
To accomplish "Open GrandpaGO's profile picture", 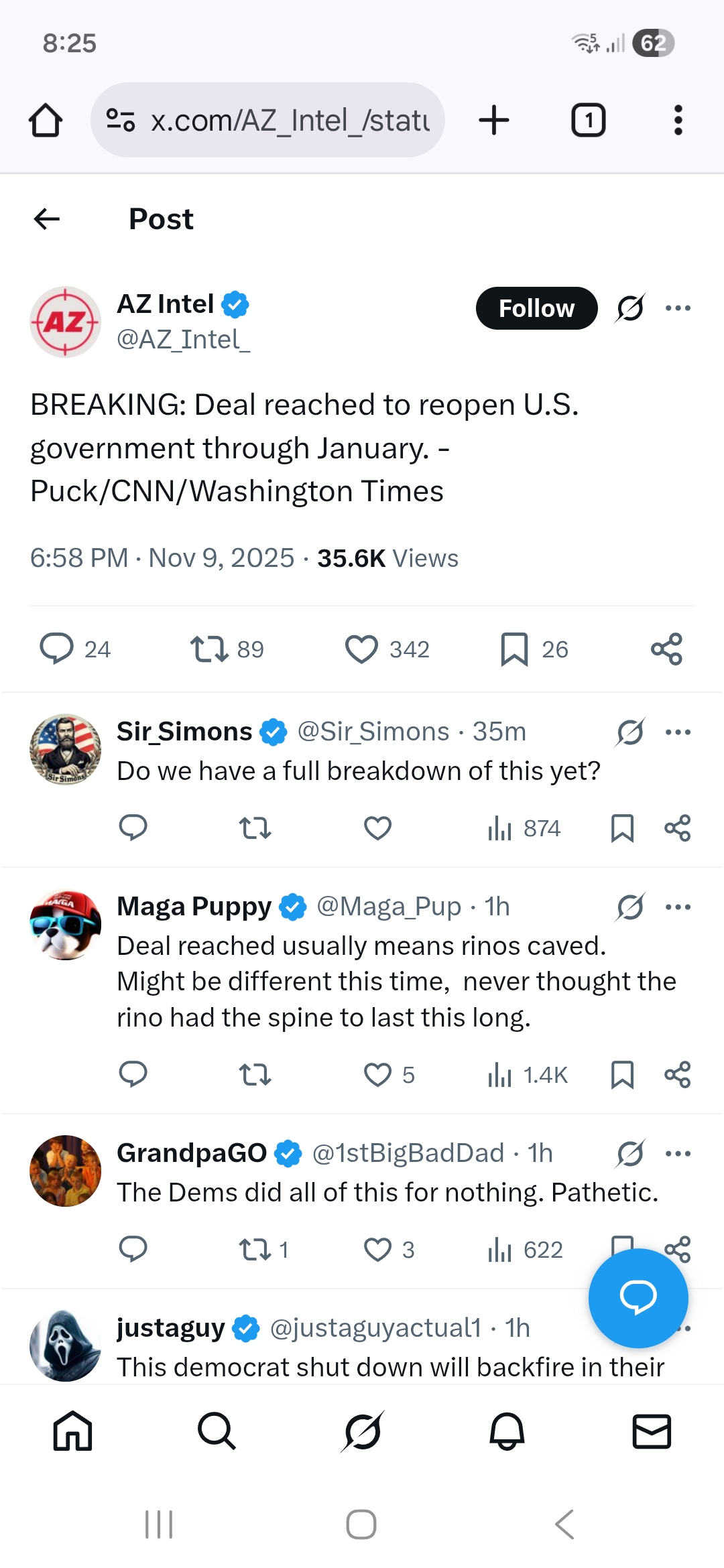I will coord(66,1171).
